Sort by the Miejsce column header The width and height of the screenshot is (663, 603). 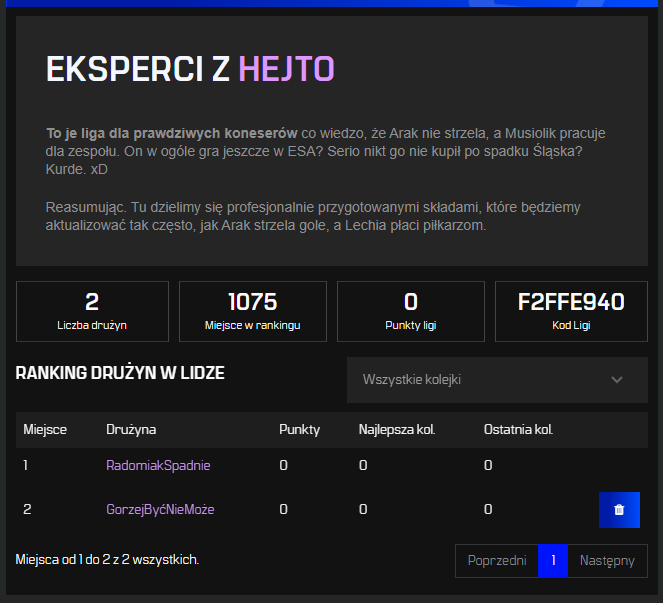coord(45,429)
